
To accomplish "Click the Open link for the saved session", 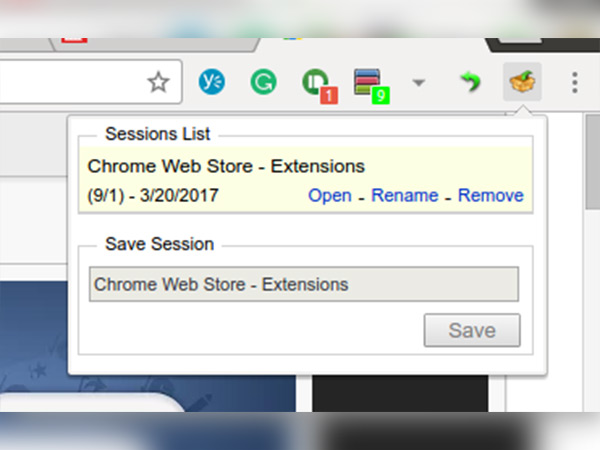I will [x=329, y=196].
